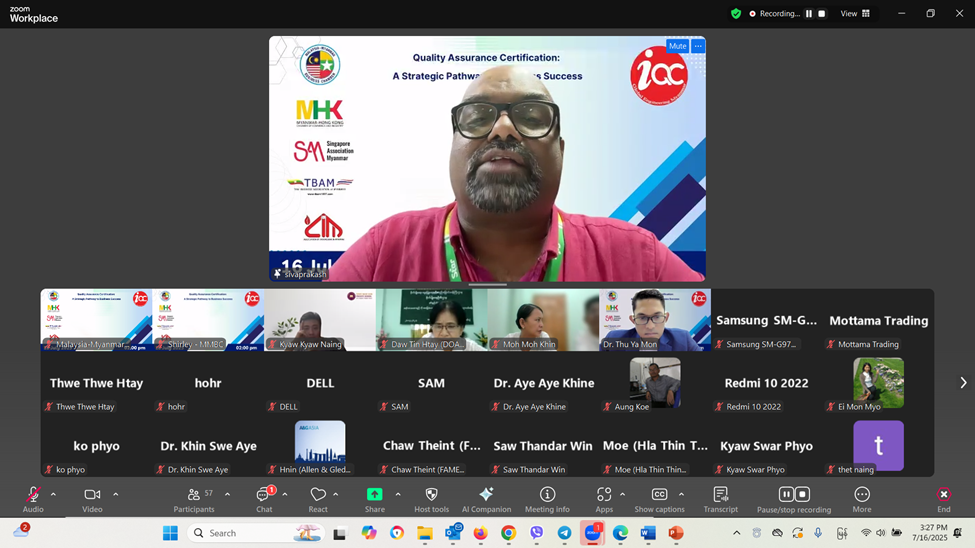The height and width of the screenshot is (548, 975).
Task: Click the red End meeting button
Action: pos(943,495)
